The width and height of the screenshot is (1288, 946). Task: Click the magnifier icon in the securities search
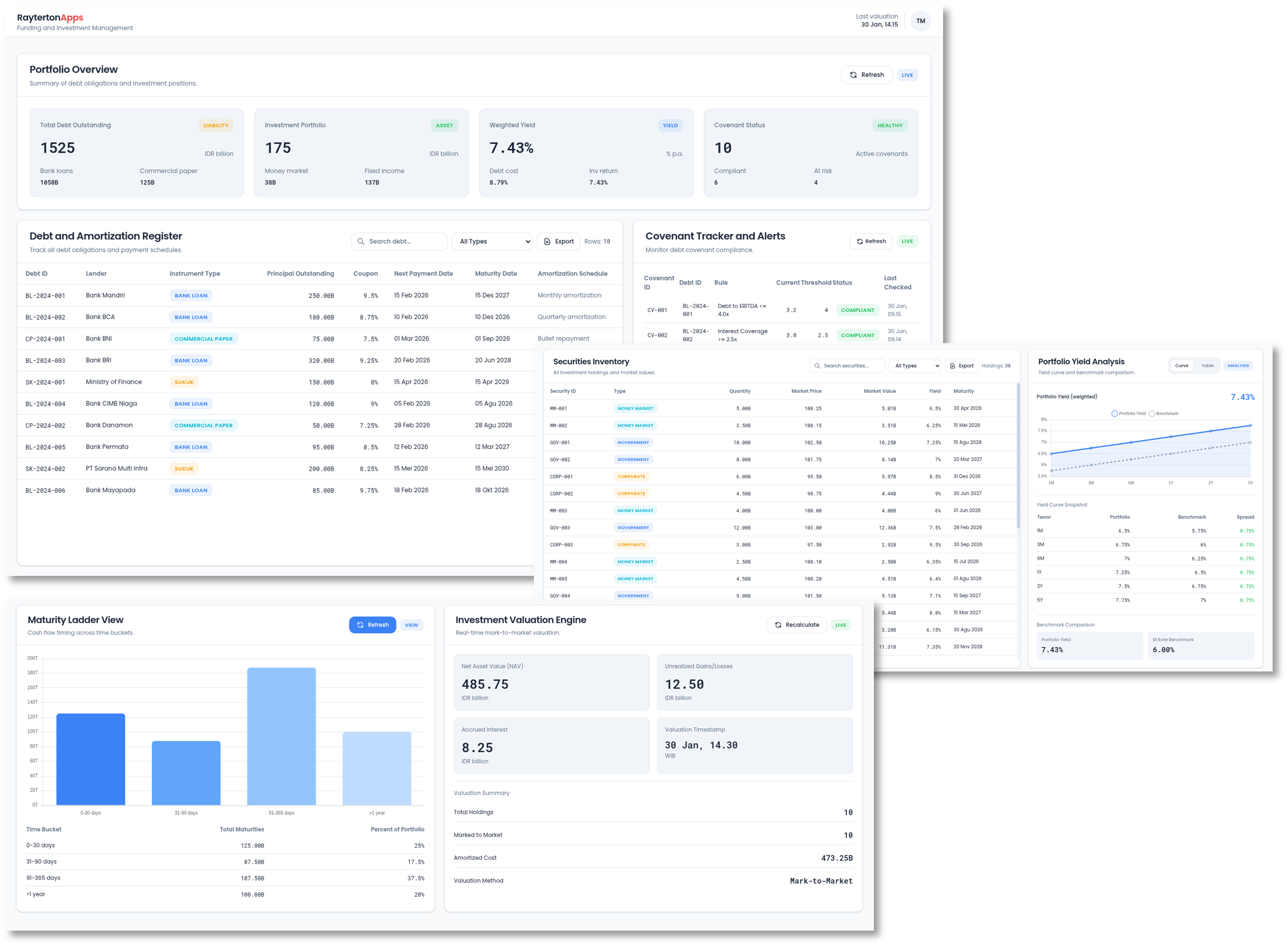pyautogui.click(x=817, y=366)
